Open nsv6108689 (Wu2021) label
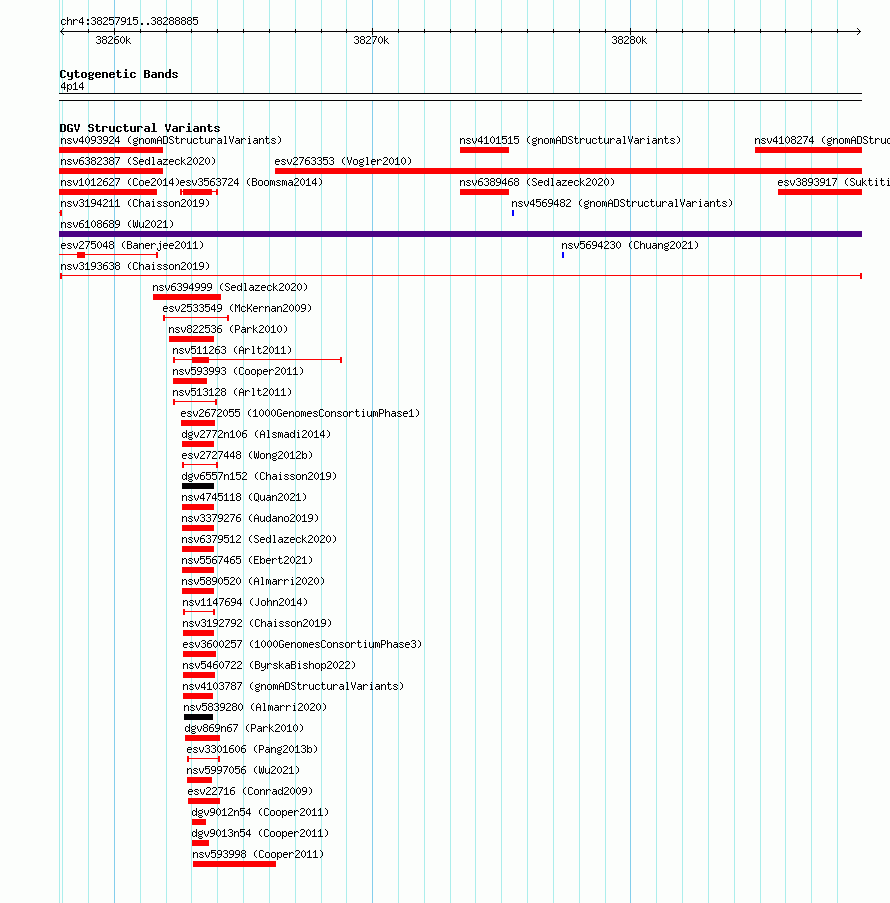 point(117,224)
